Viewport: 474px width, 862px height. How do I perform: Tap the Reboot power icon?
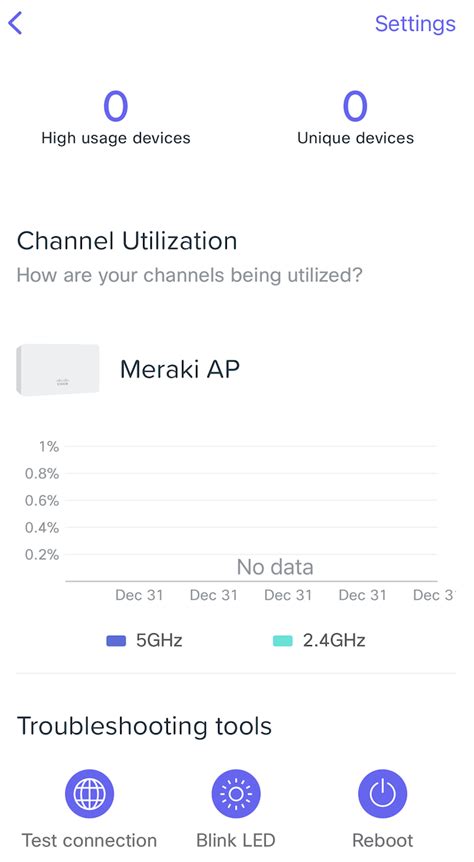(383, 793)
